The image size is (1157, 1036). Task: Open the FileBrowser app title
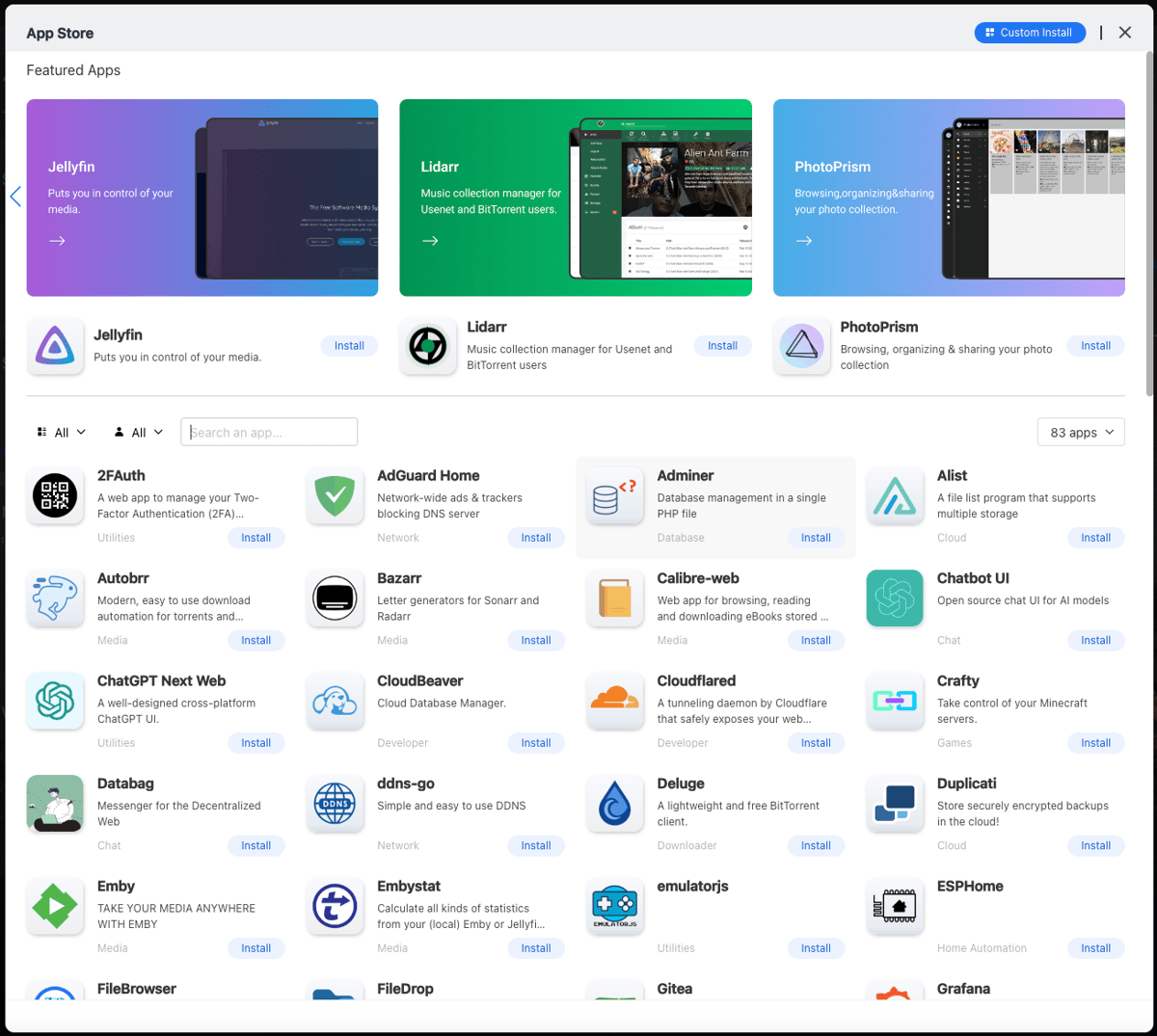137,989
